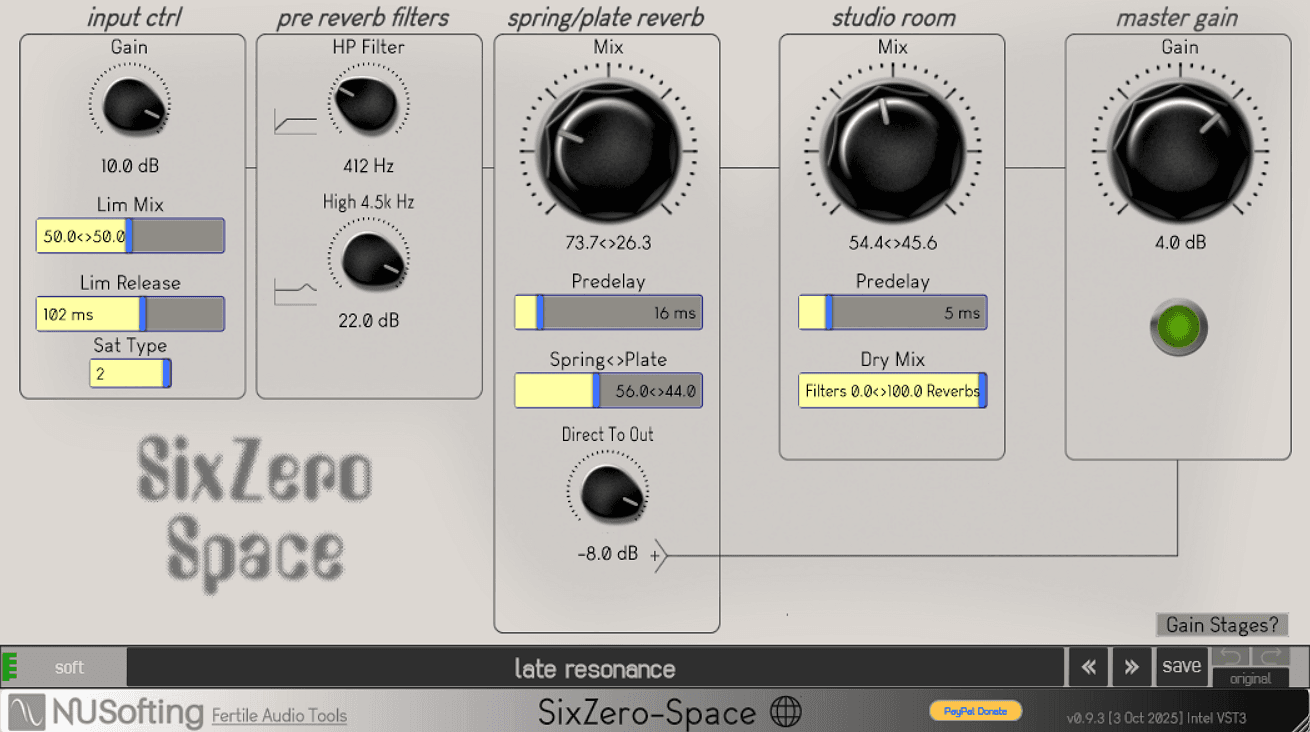Open the late resonance preset list

point(594,668)
